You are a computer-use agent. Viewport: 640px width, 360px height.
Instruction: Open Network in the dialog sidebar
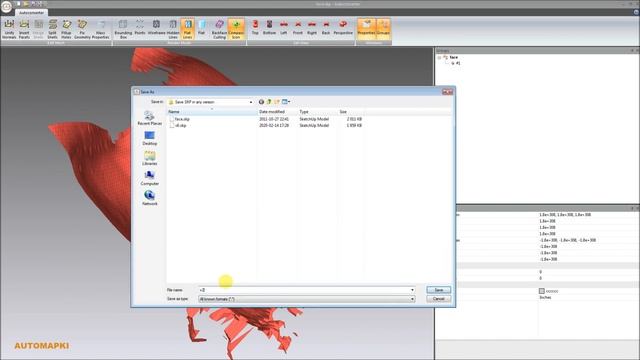149,198
